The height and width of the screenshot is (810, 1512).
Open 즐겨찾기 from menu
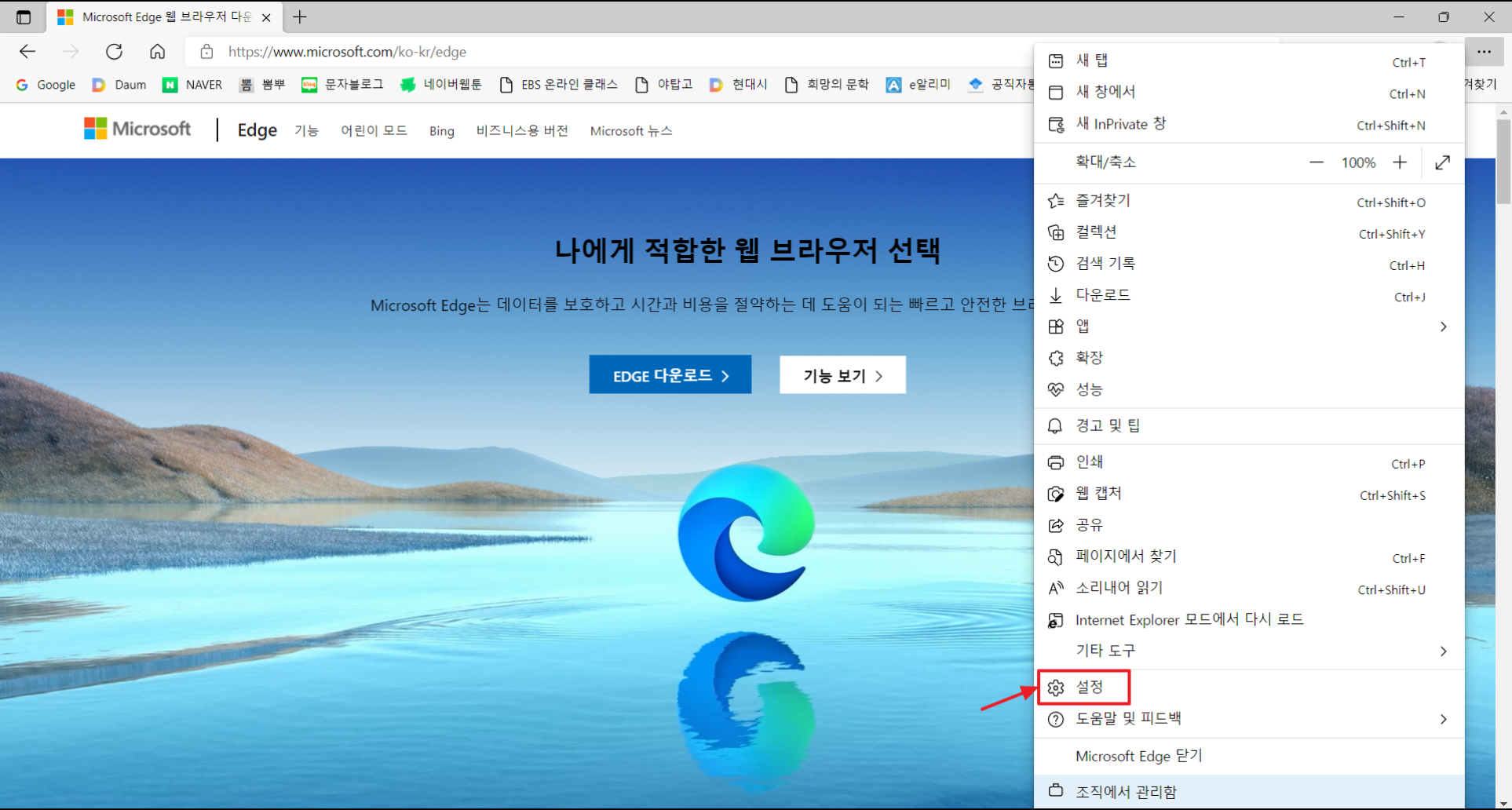1249,201
